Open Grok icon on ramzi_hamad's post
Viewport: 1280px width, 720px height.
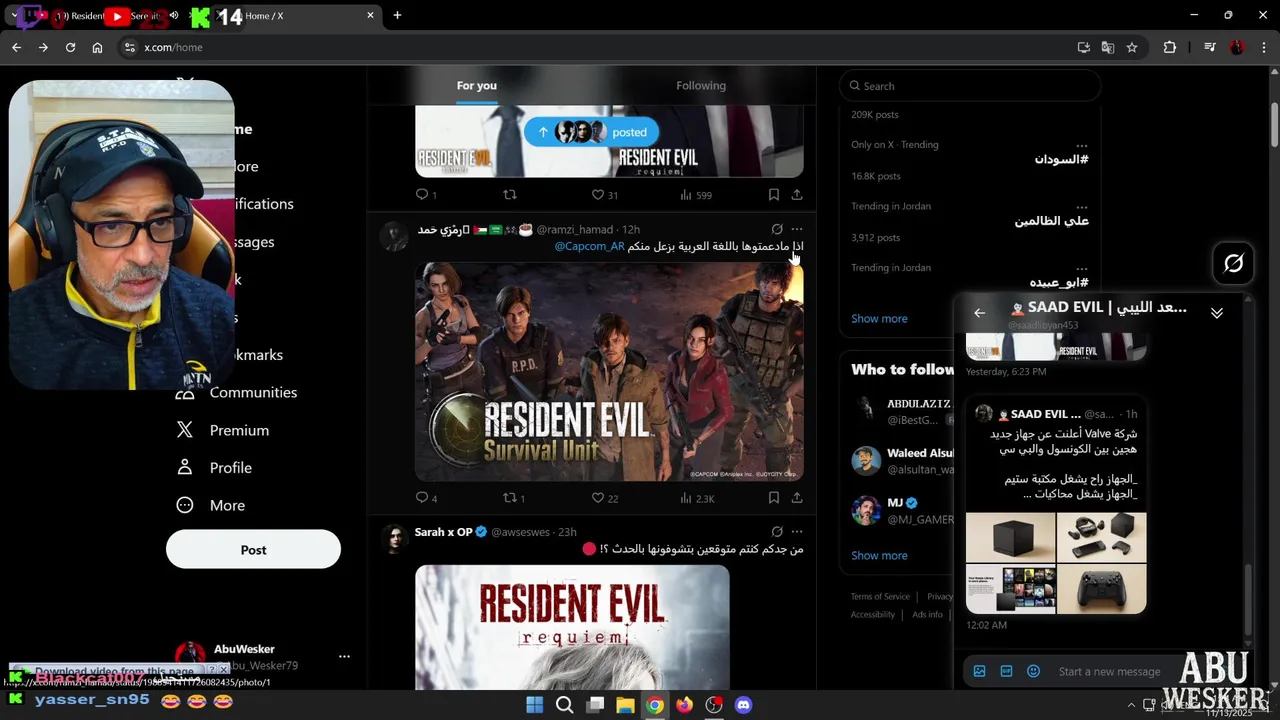tap(777, 229)
